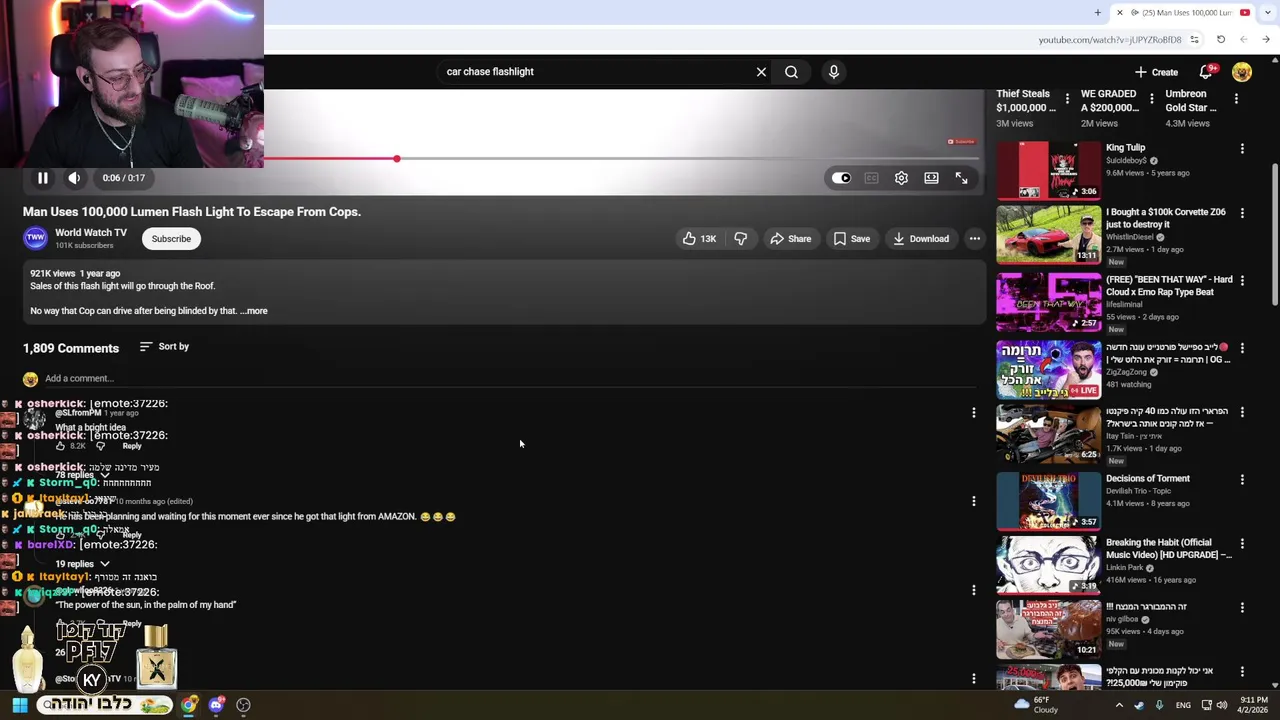The height and width of the screenshot is (720, 1280).
Task: Like the video (13K)
Action: tap(699, 239)
